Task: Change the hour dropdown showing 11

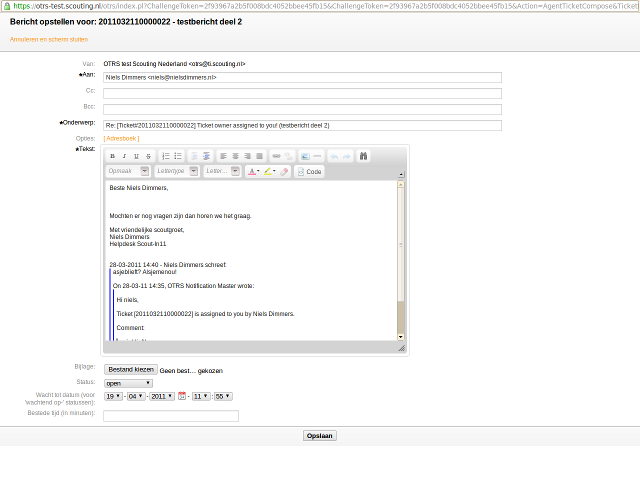Action: (x=201, y=396)
